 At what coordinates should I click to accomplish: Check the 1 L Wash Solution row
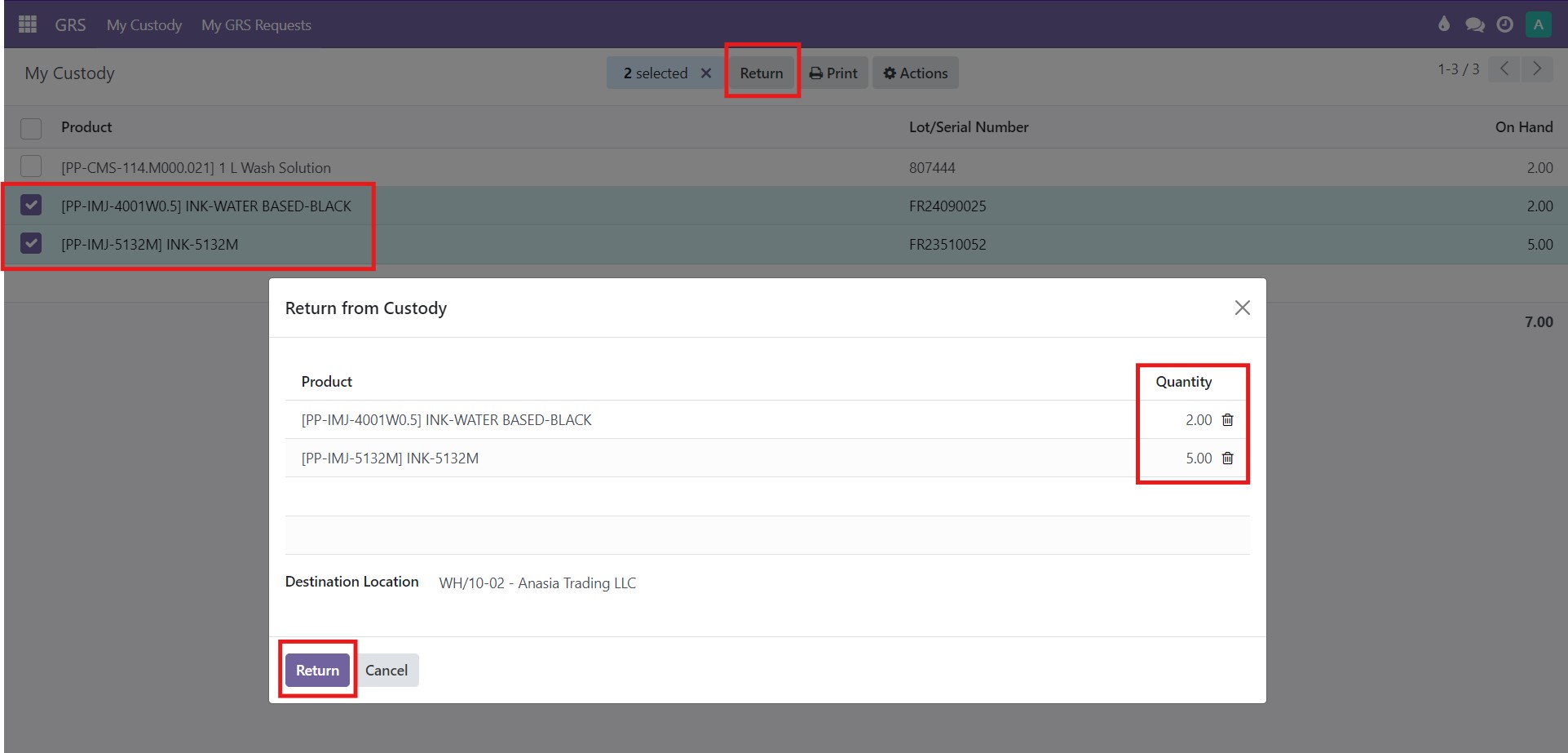31,167
